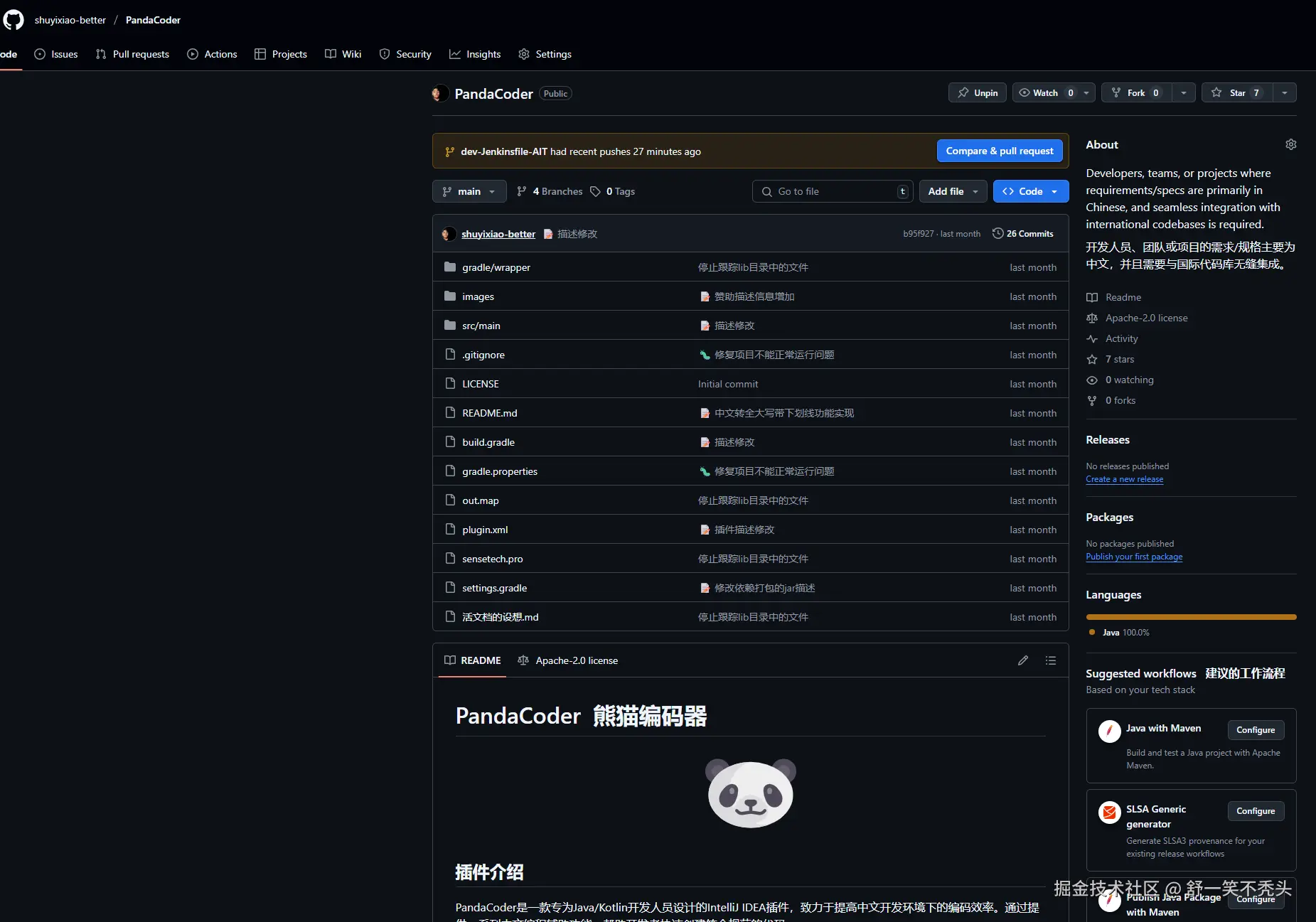Open the Add file dropdown
The image size is (1316, 922).
point(953,191)
